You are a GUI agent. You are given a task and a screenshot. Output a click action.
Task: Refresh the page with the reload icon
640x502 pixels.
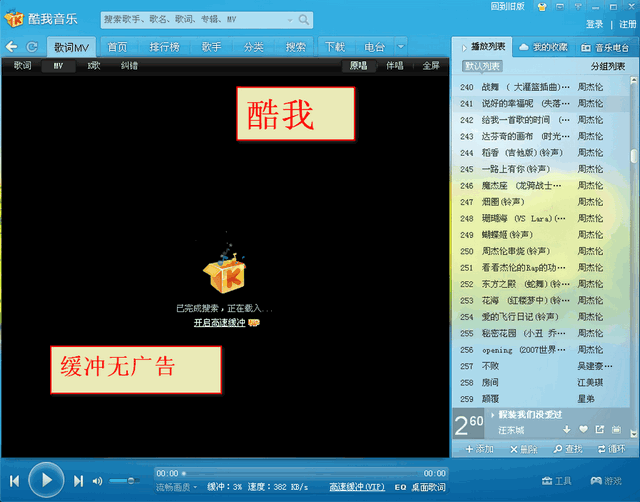[x=32, y=47]
